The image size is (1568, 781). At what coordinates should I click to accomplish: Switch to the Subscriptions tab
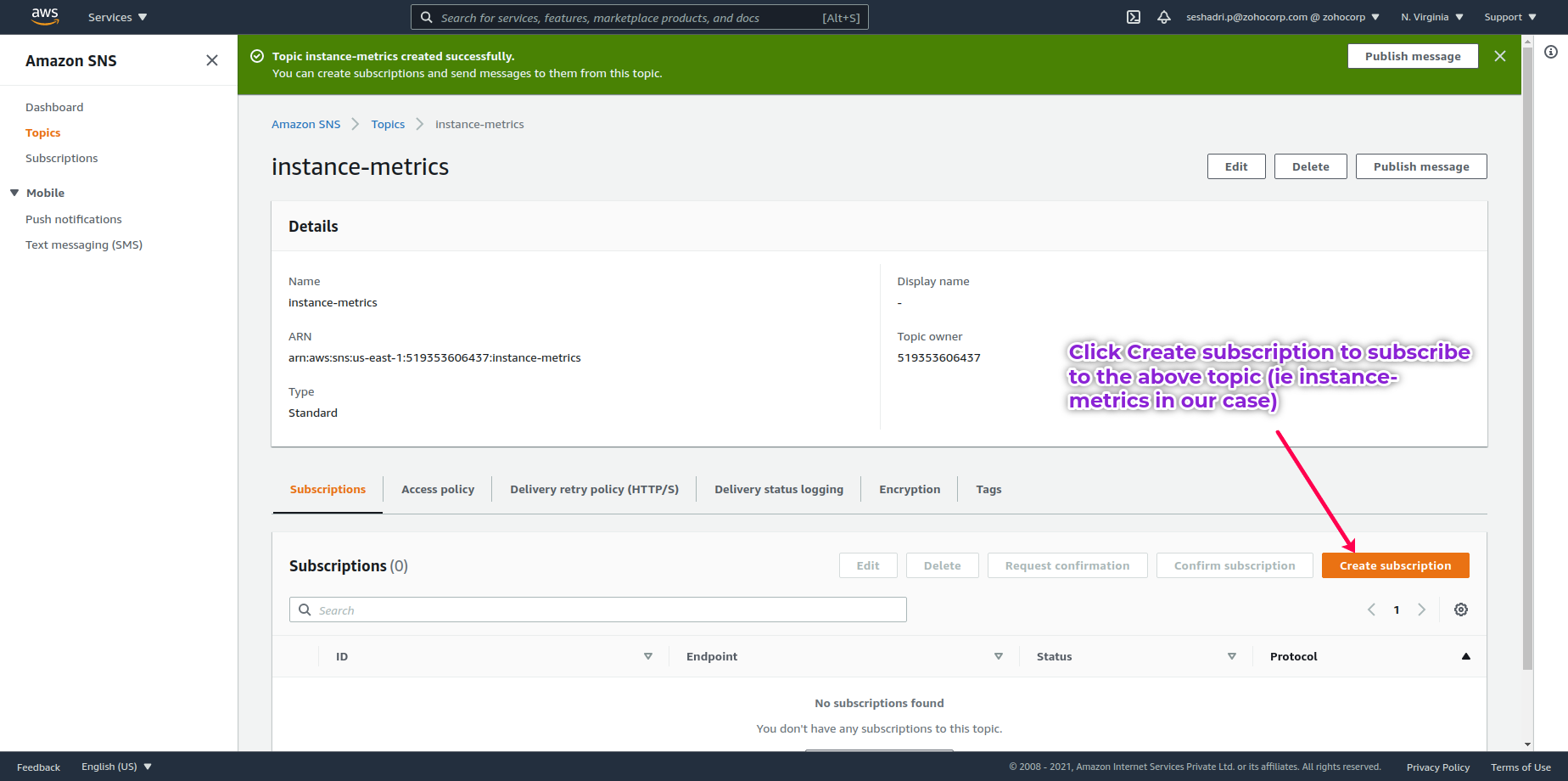coord(328,489)
